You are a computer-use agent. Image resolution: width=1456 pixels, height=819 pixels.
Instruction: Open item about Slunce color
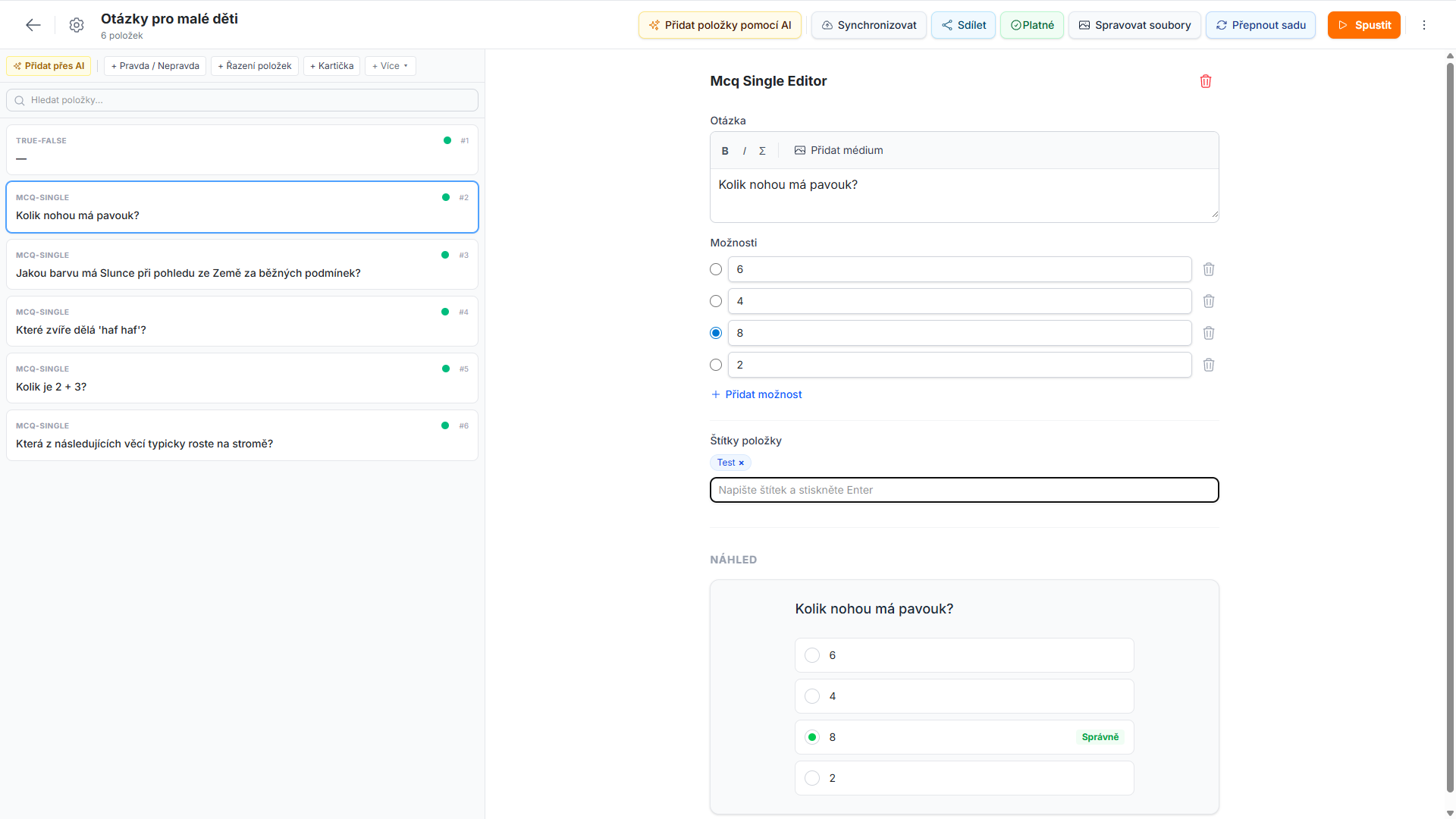coord(242,264)
